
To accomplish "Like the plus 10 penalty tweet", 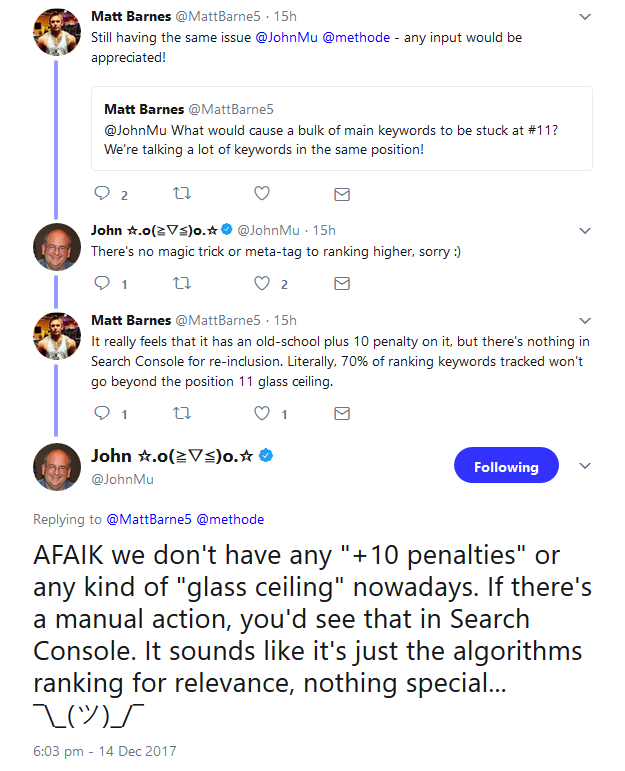I will [x=262, y=413].
